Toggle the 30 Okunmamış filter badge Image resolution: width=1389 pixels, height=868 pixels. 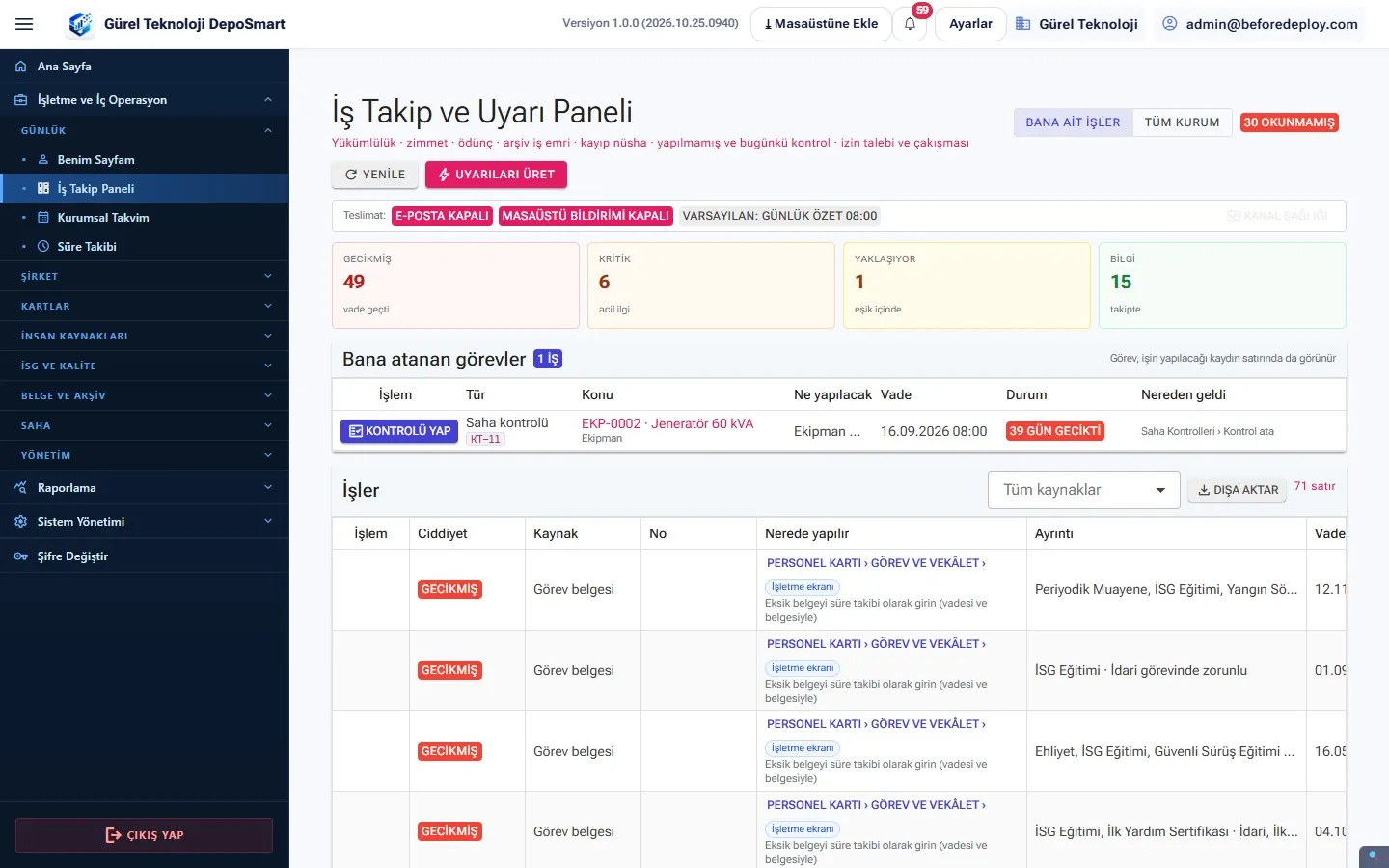point(1289,122)
